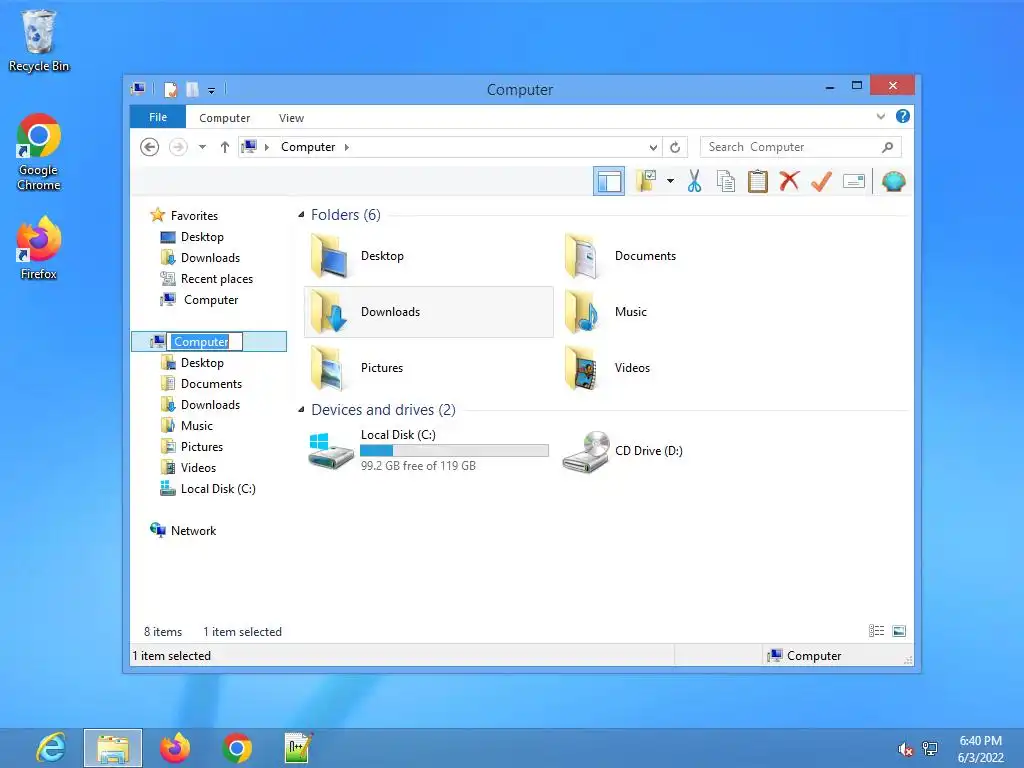This screenshot has width=1024, height=768.
Task: Select the Videos folder icon in content
Action: 583,368
